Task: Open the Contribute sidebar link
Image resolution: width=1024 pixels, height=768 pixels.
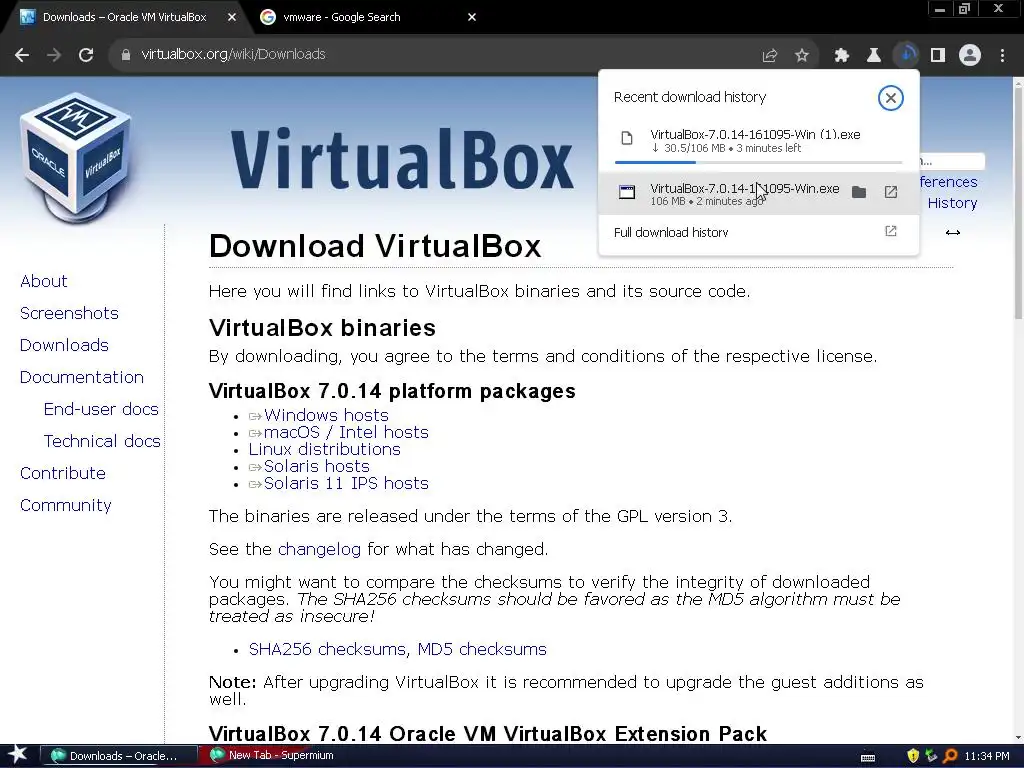Action: tap(63, 473)
